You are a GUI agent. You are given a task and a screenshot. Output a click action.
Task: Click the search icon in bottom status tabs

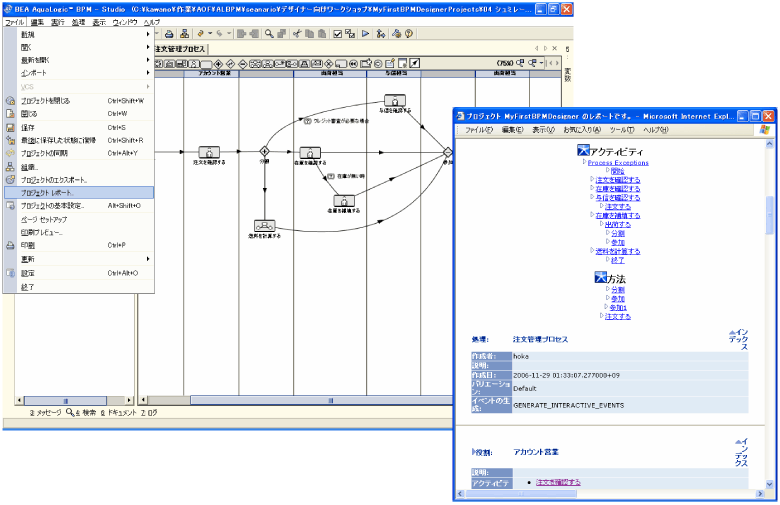click(x=70, y=412)
